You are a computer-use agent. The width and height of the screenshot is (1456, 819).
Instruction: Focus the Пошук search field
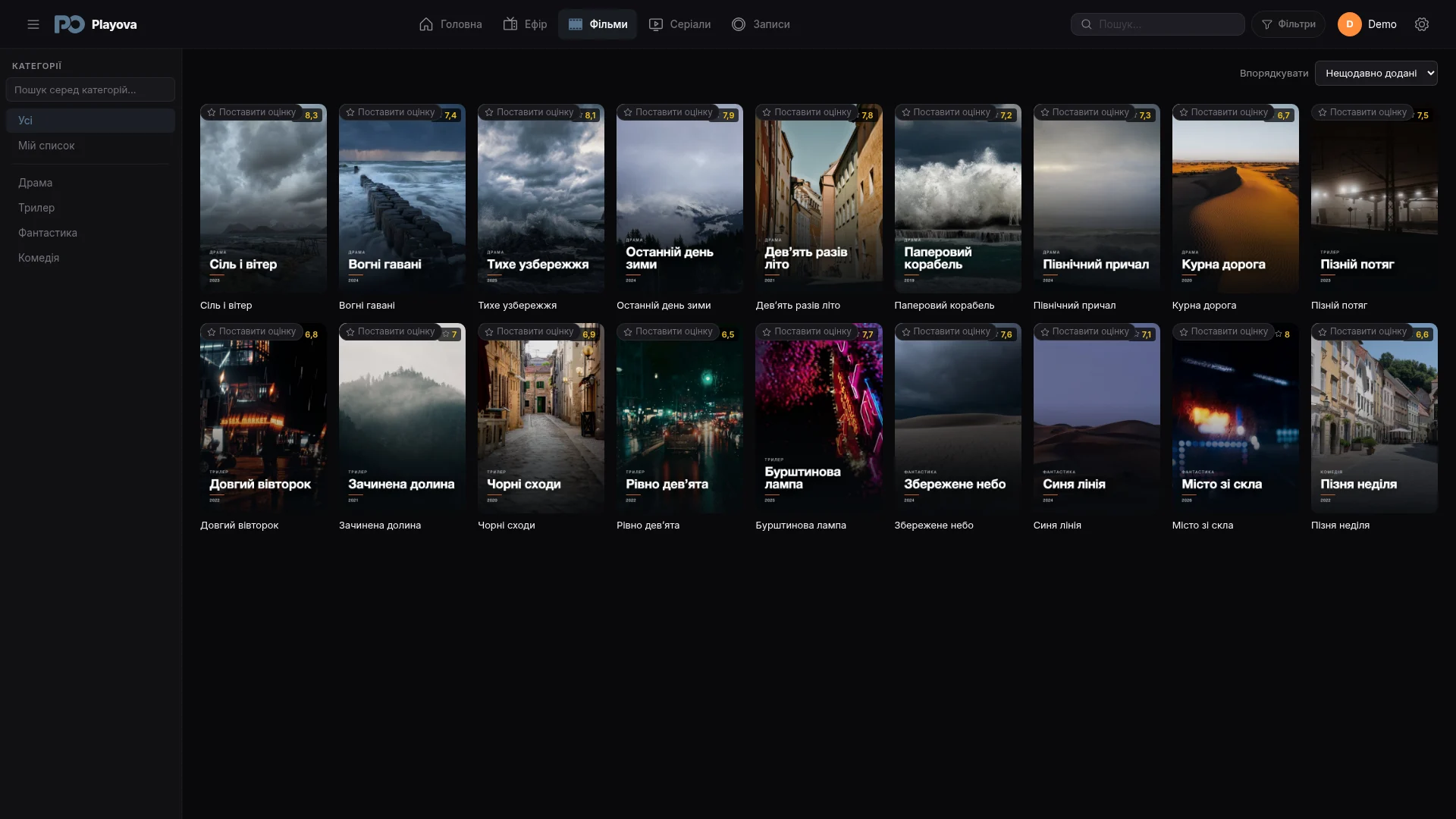coord(1158,24)
